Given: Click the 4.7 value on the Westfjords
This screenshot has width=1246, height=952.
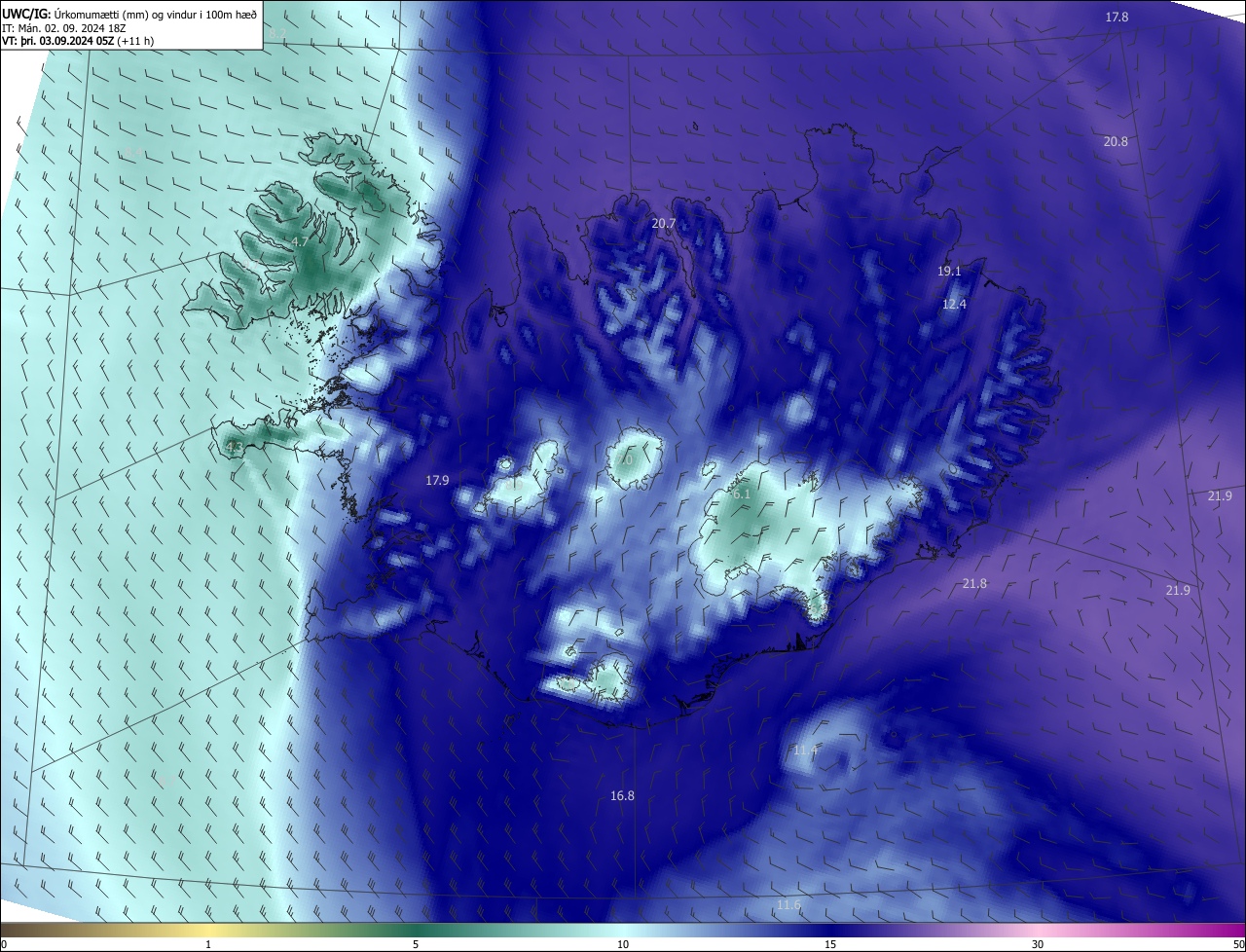Looking at the screenshot, I should (300, 241).
